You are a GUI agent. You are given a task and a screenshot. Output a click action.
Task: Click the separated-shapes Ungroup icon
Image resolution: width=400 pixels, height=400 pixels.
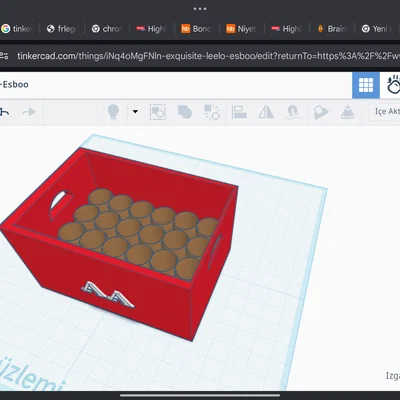coord(212,112)
